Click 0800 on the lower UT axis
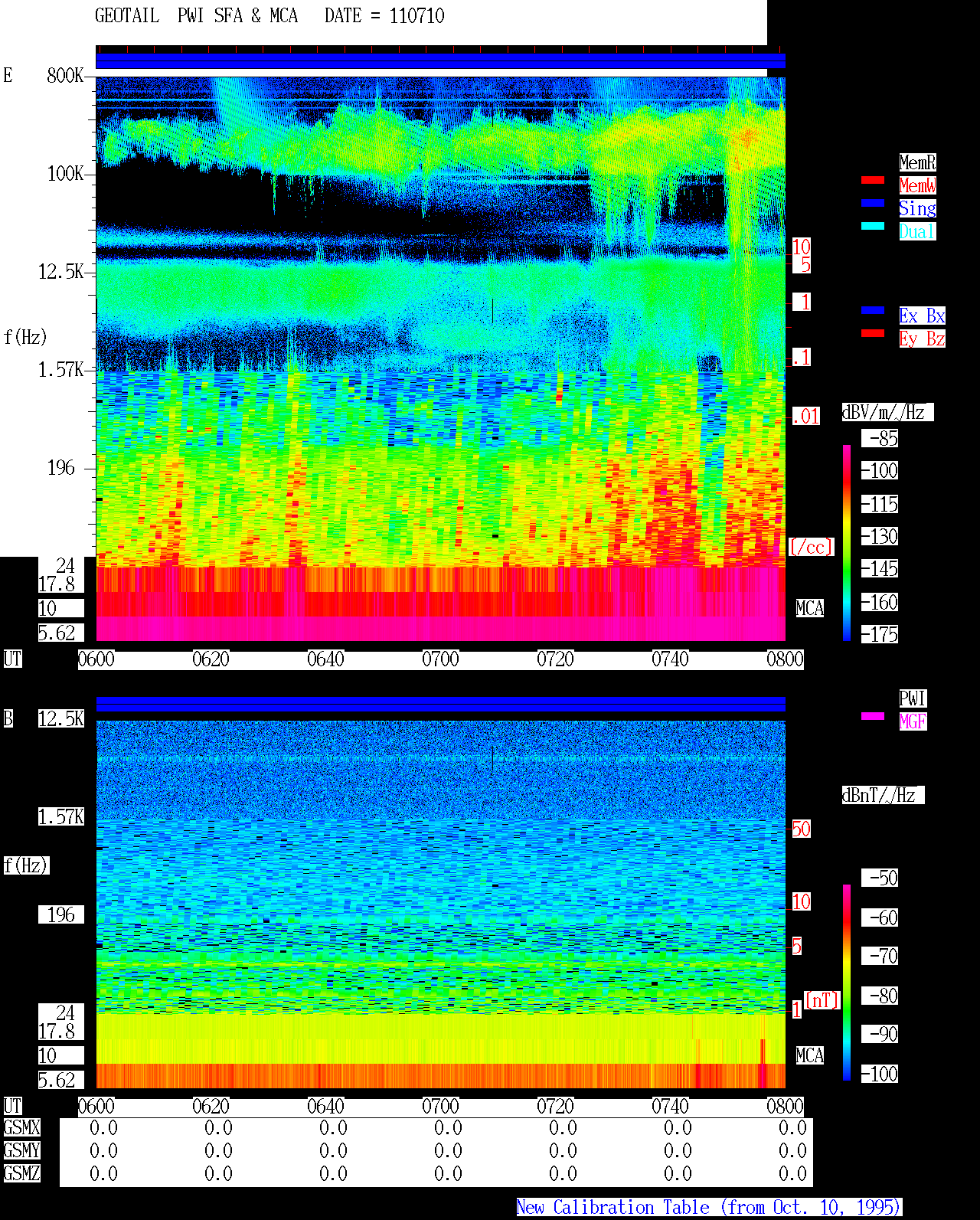 tap(786, 1106)
